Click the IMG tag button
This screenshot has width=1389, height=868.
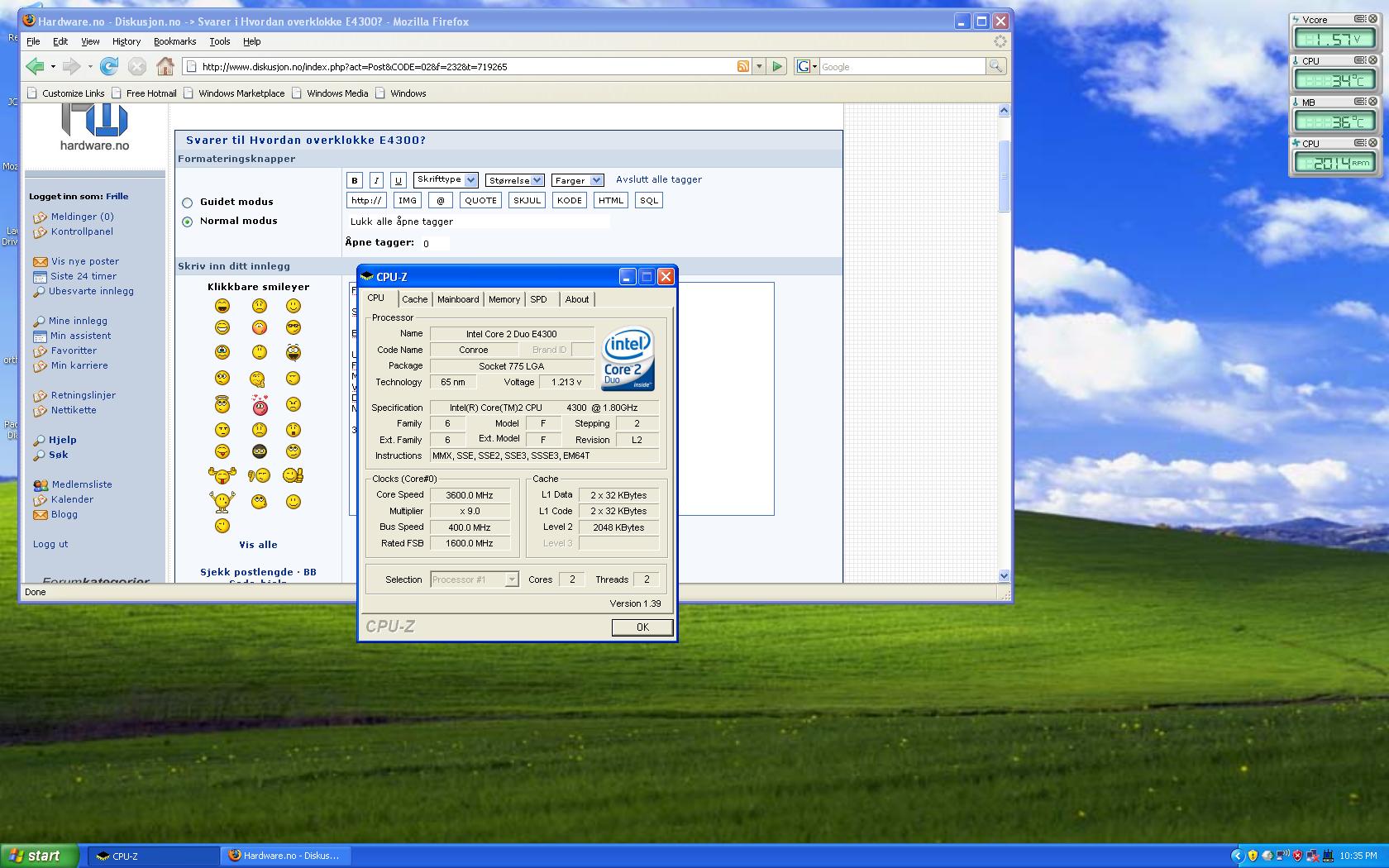pos(408,200)
